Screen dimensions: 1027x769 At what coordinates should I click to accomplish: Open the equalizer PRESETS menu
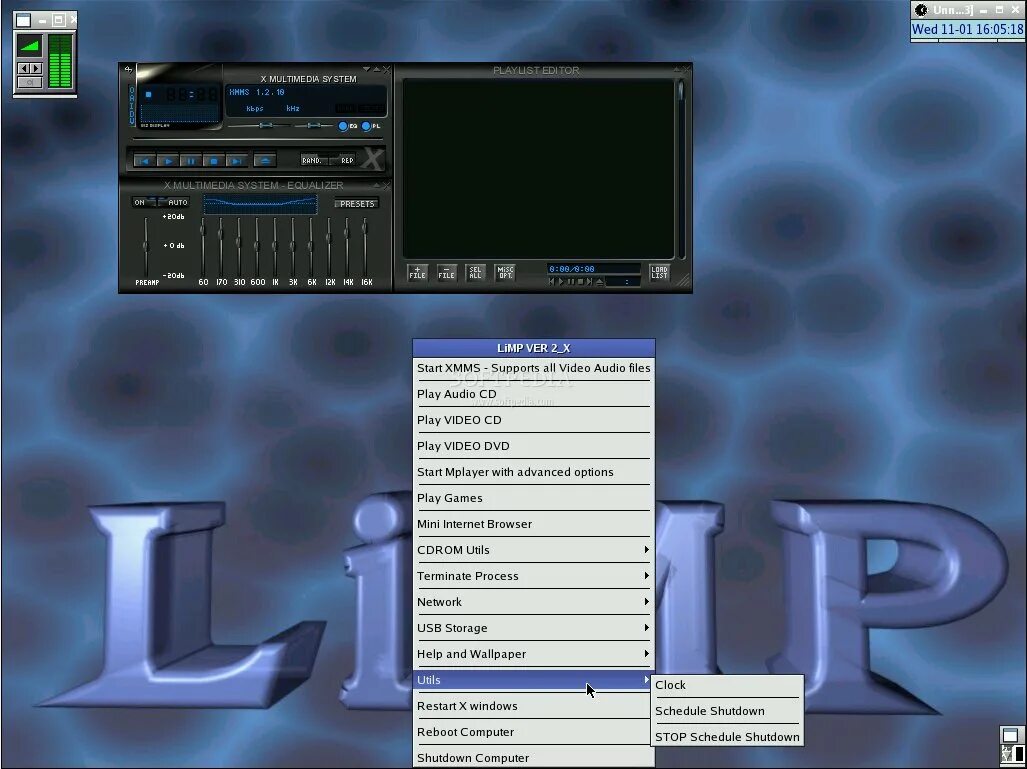357,204
